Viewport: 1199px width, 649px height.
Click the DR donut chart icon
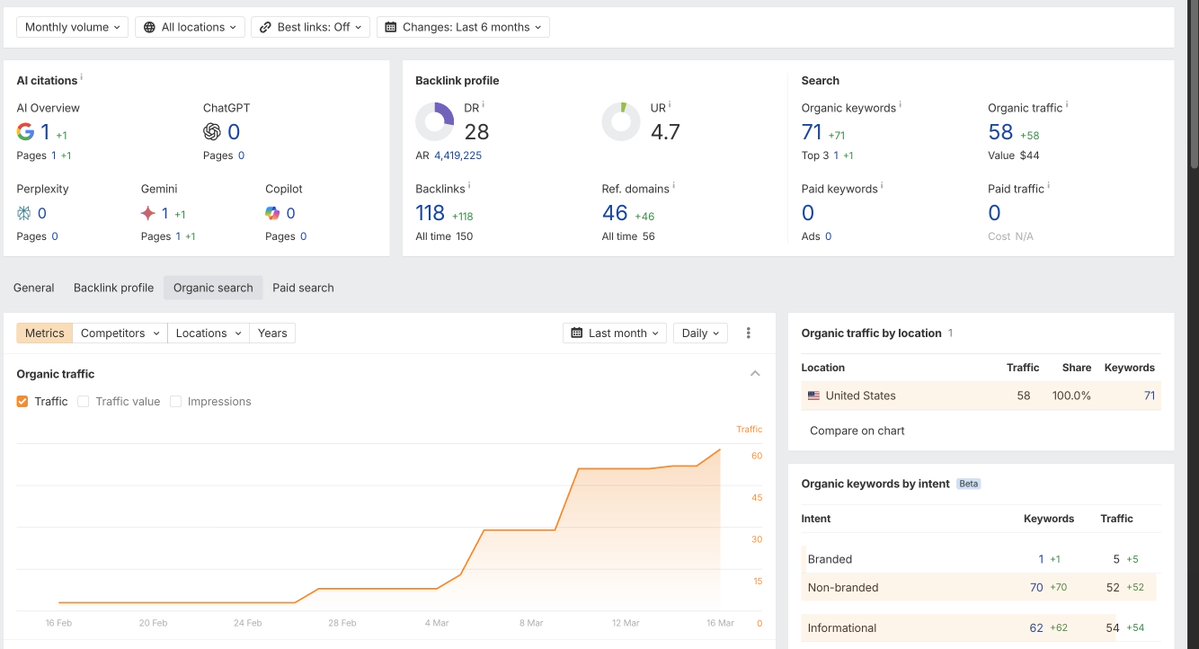[434, 122]
